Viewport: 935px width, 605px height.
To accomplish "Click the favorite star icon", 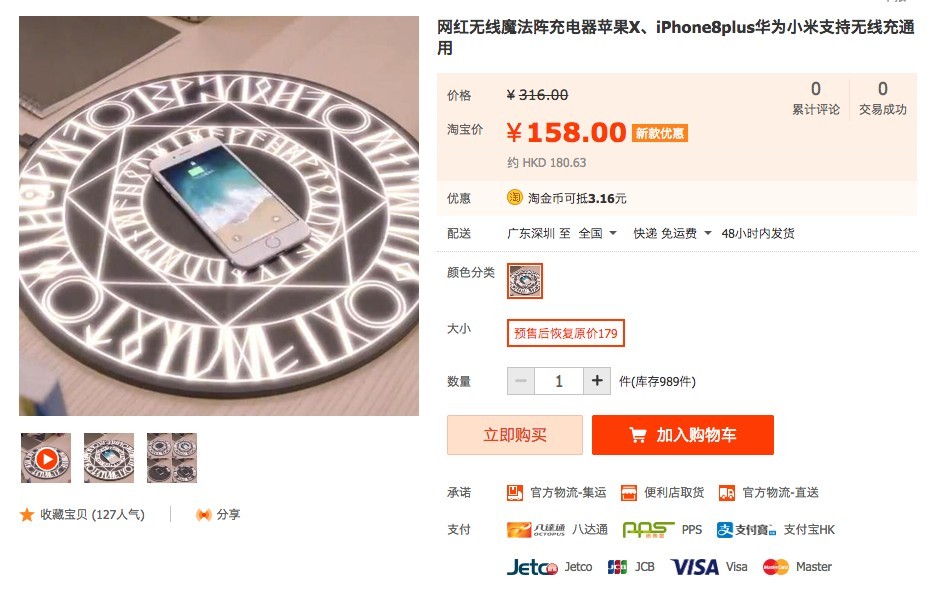I will coord(27,515).
